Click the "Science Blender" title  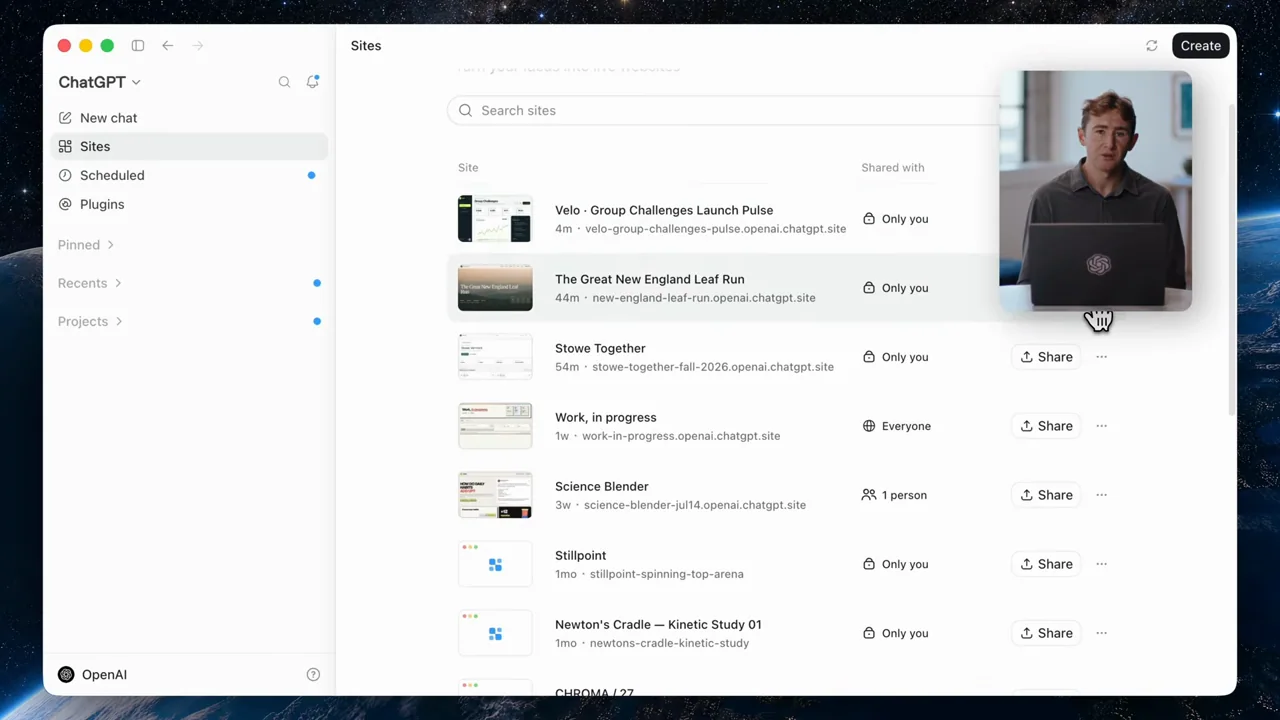[602, 486]
